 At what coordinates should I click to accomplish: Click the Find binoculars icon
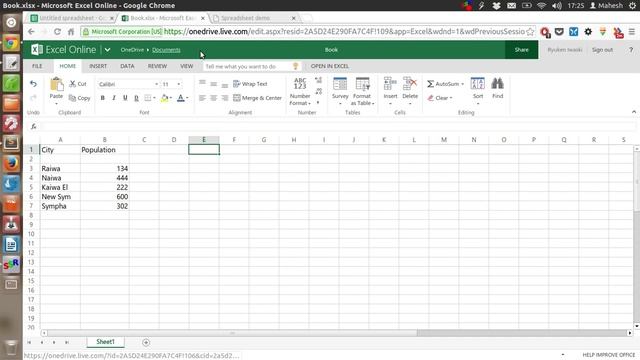pos(498,84)
